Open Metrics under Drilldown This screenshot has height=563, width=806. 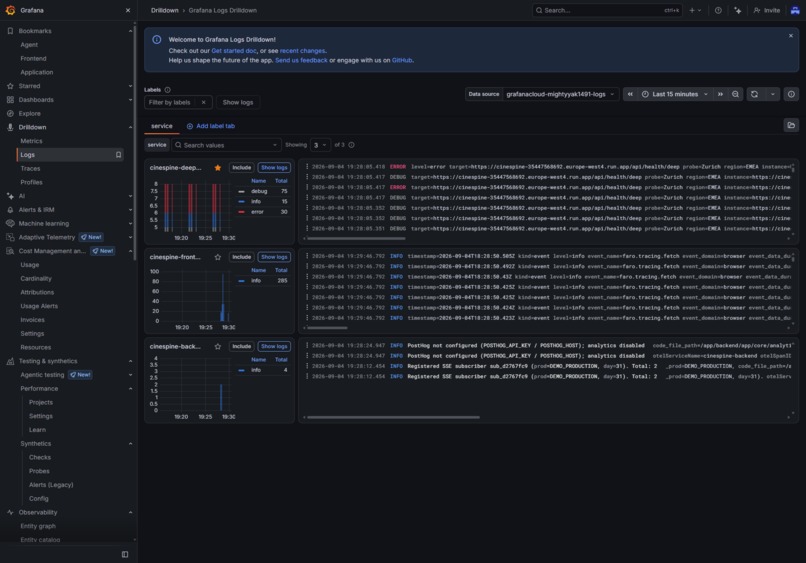coord(31,141)
